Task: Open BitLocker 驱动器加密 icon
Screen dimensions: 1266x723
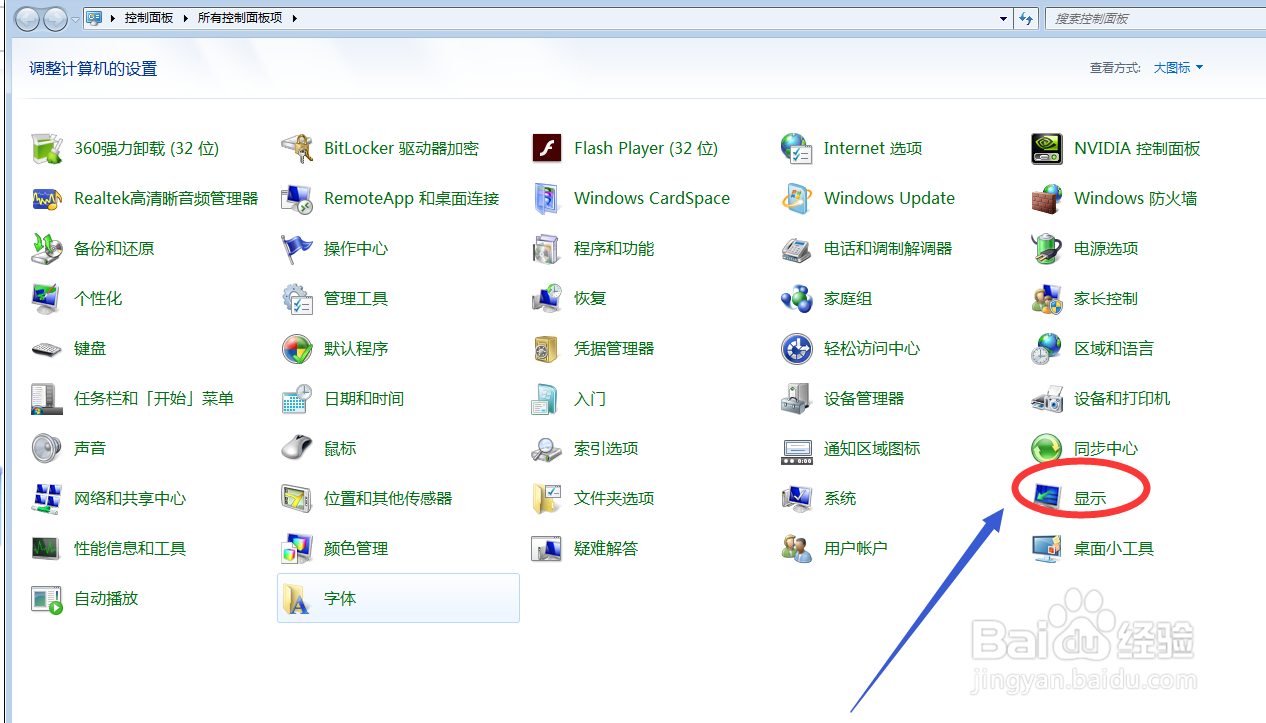Action: click(297, 149)
